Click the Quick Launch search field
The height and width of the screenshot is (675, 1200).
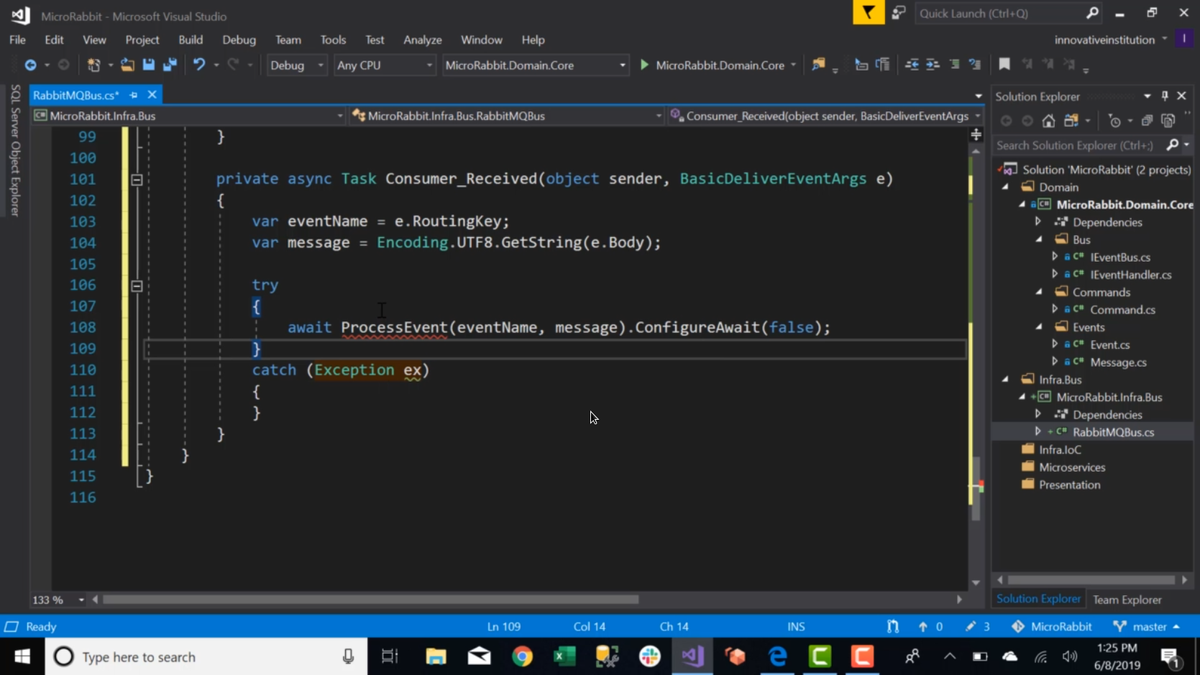[x=1000, y=13]
